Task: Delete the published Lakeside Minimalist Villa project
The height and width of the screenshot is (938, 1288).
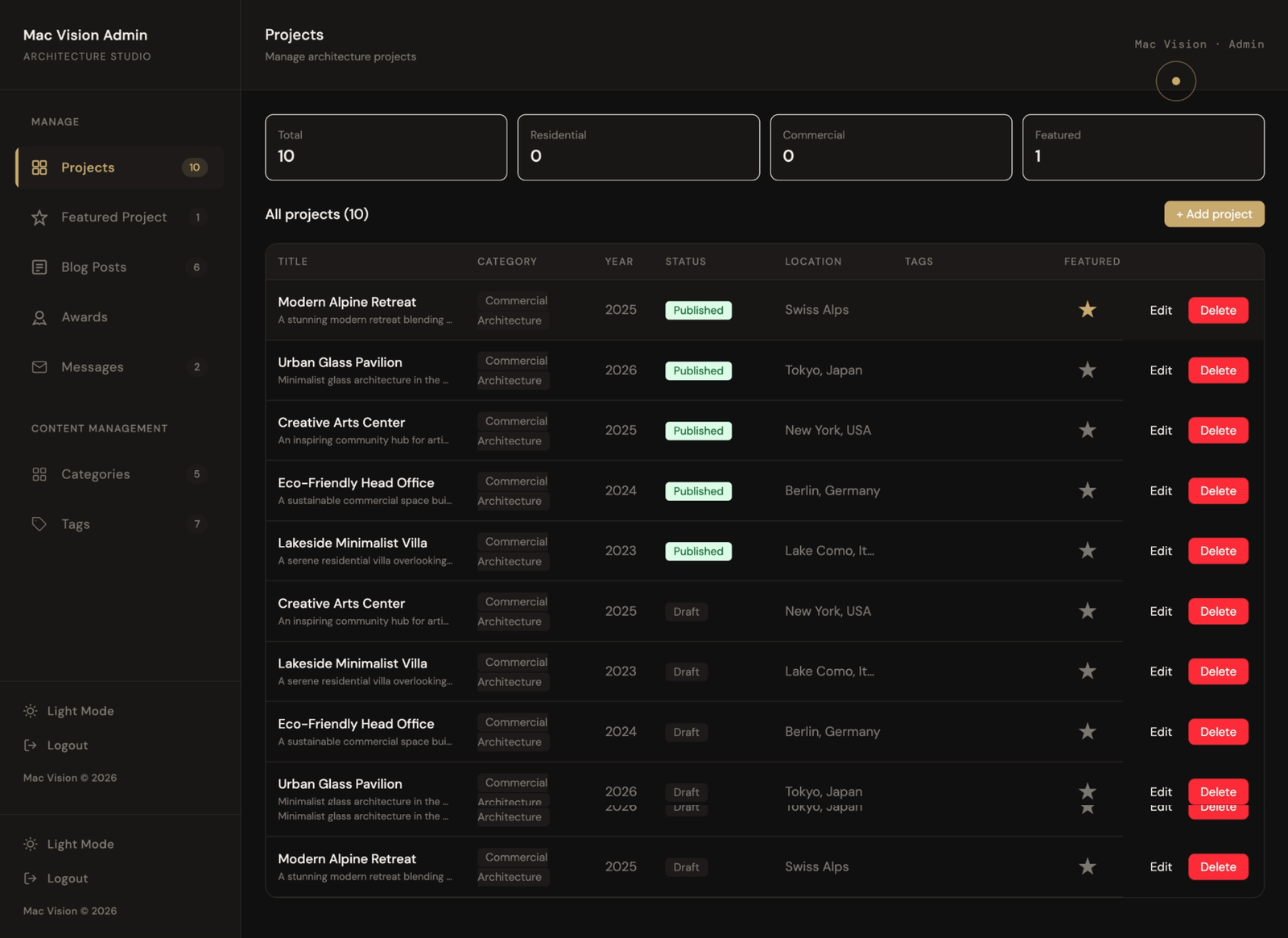Action: tap(1218, 551)
